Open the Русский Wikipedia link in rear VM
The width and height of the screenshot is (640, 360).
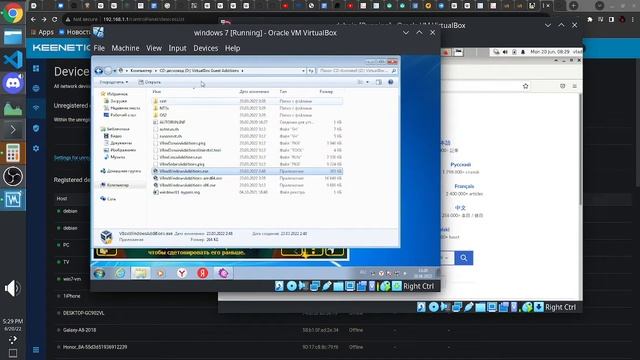461,164
